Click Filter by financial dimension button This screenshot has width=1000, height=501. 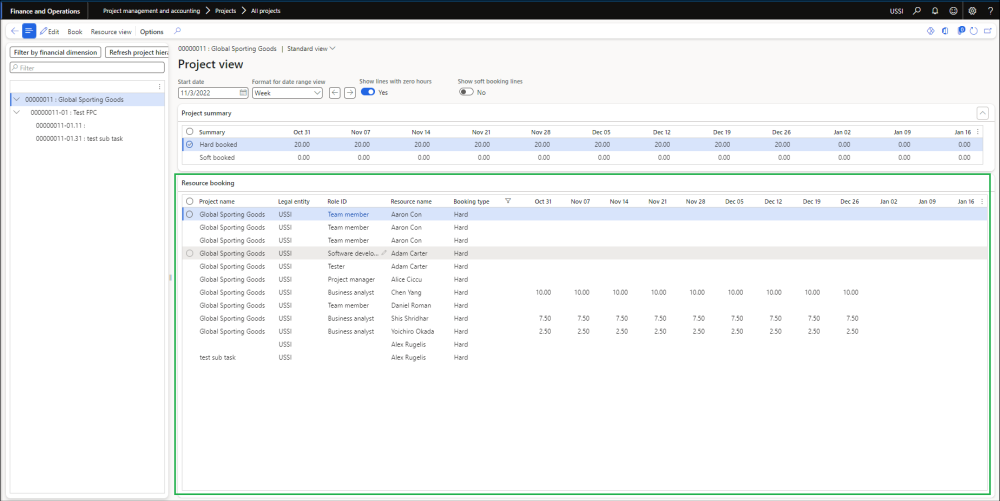point(56,52)
